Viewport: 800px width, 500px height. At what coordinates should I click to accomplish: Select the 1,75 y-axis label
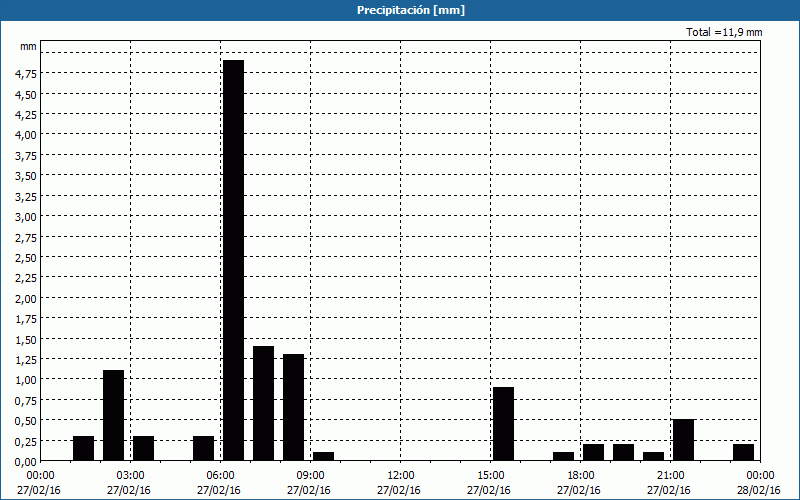click(26, 319)
